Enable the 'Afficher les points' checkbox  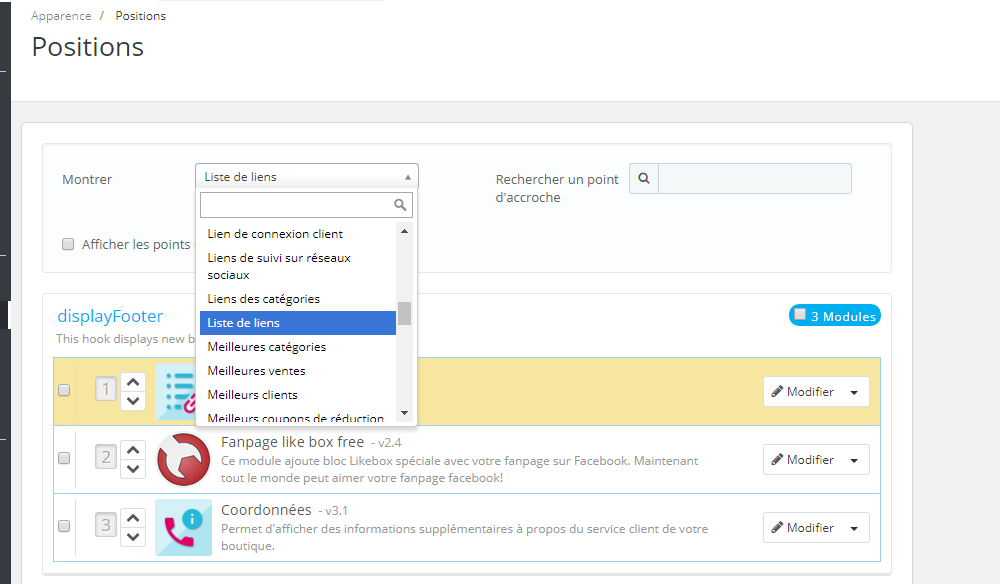click(67, 244)
